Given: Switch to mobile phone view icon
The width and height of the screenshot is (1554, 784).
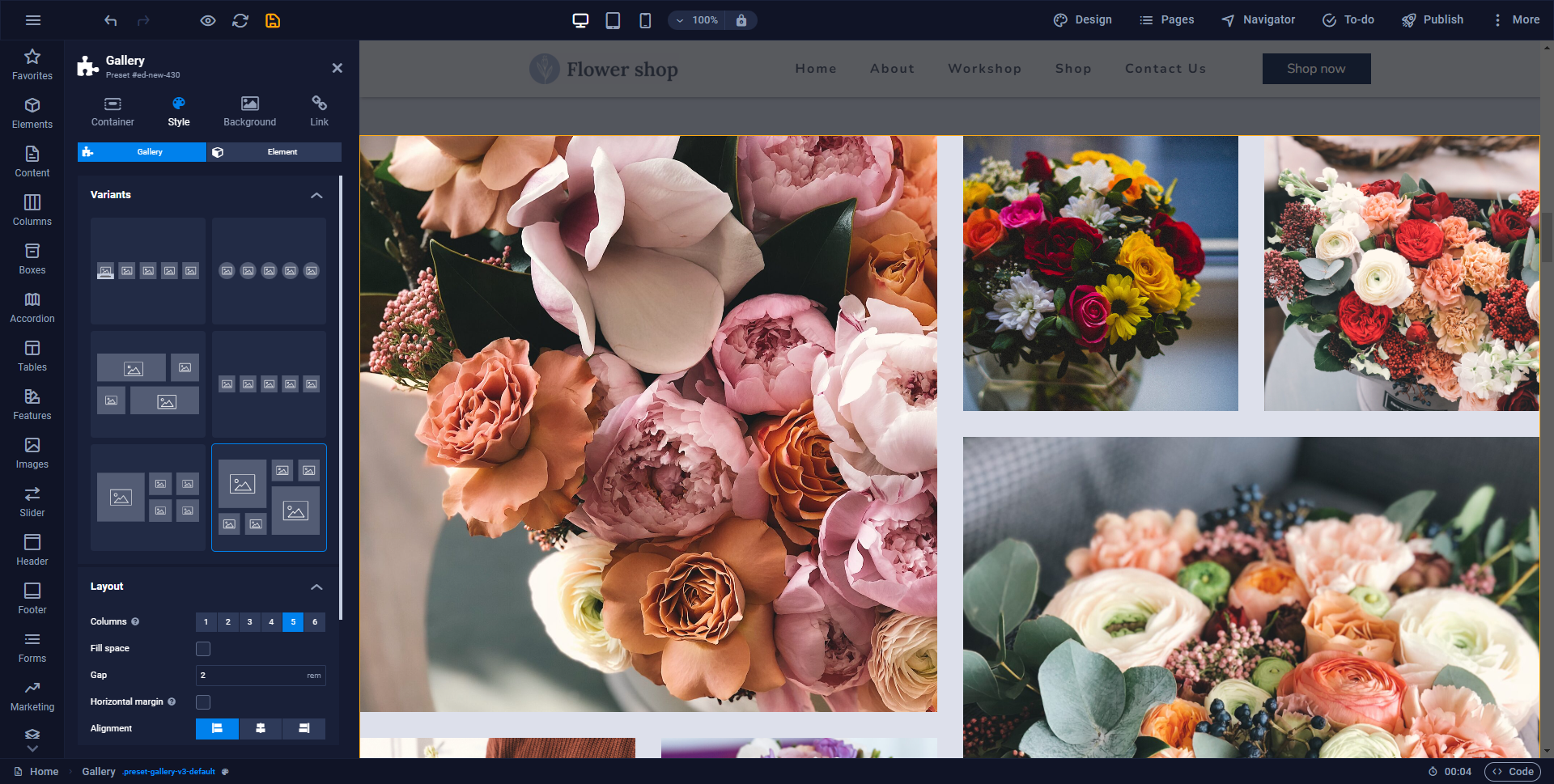Looking at the screenshot, I should (x=645, y=20).
